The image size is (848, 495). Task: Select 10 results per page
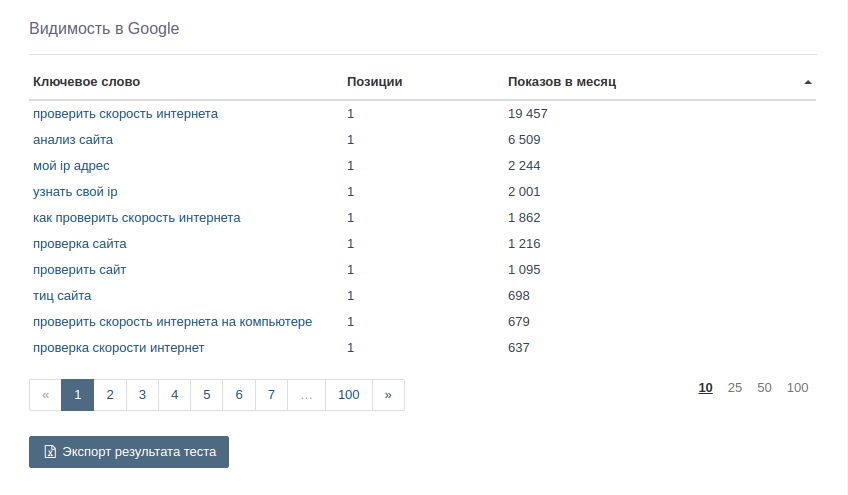click(705, 388)
